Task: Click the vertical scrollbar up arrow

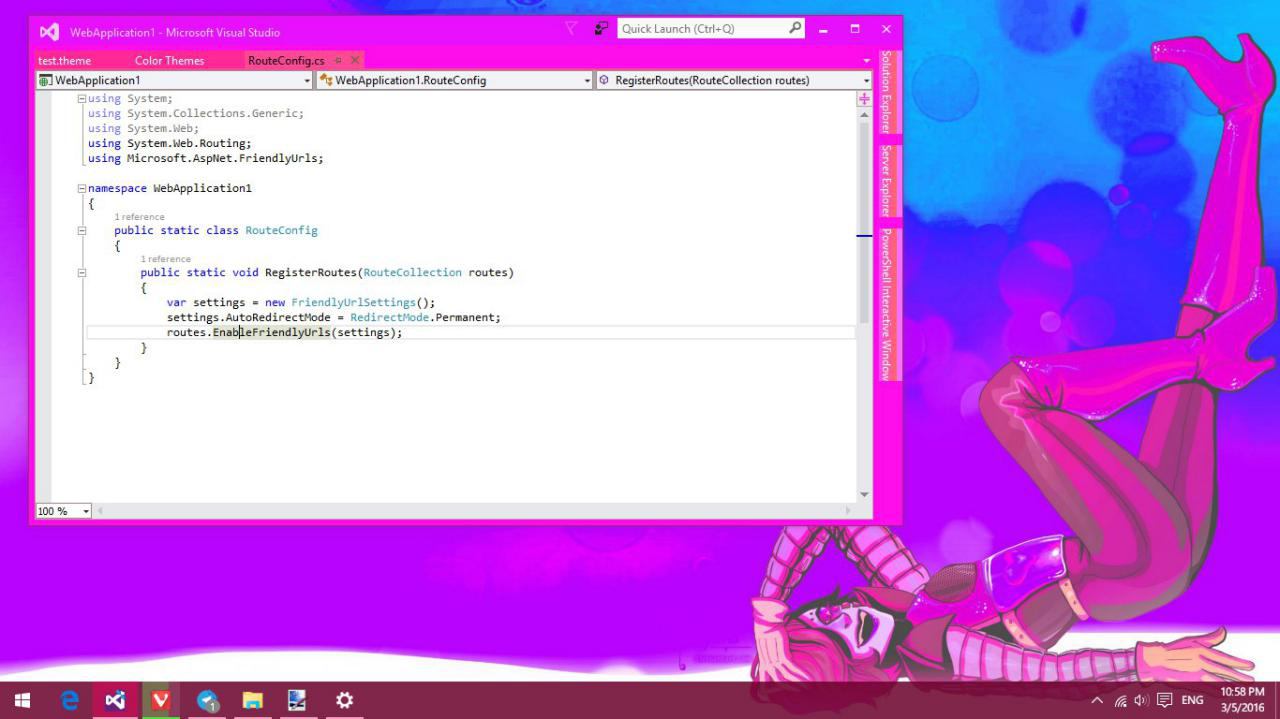Action: point(864,115)
